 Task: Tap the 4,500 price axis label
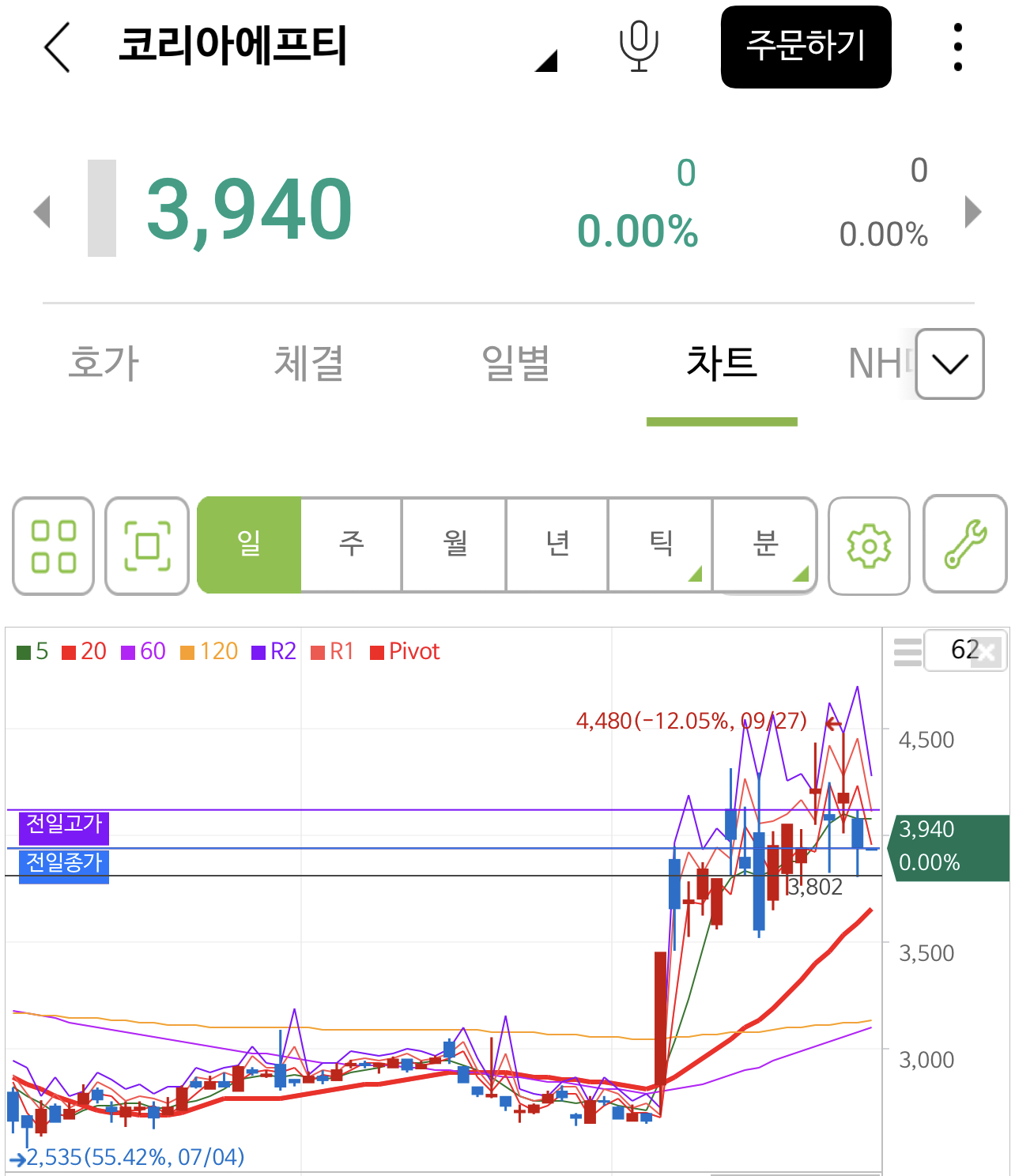tap(926, 741)
